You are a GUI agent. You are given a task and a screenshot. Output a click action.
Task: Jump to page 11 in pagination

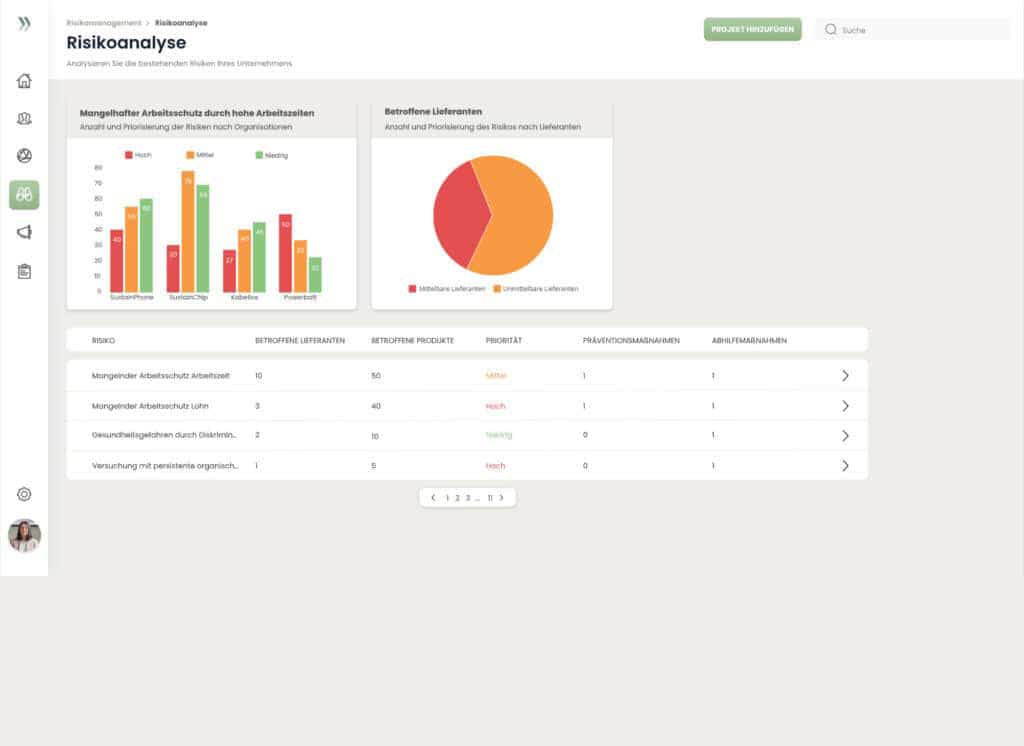pos(490,498)
